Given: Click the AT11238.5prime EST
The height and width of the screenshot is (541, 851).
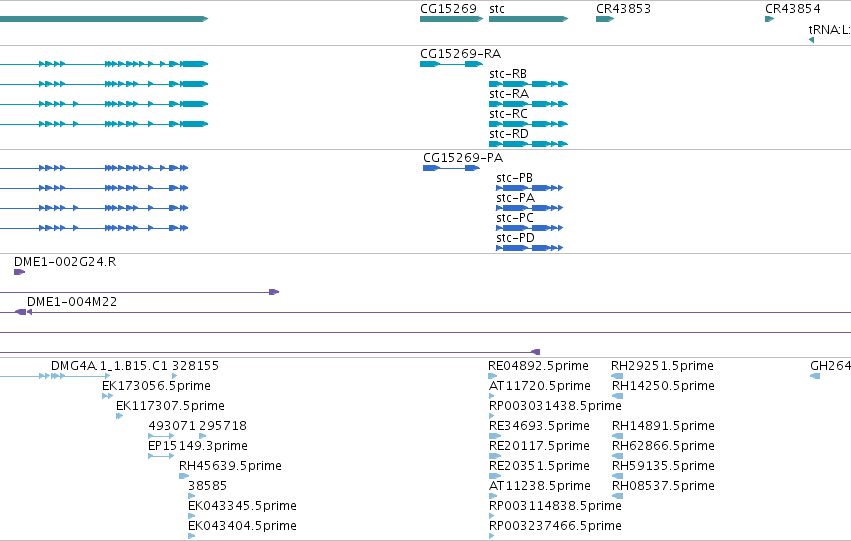Looking at the screenshot, I should 492,496.
